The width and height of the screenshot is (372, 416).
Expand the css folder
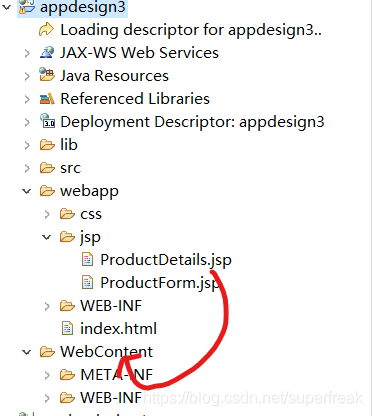pos(47,214)
